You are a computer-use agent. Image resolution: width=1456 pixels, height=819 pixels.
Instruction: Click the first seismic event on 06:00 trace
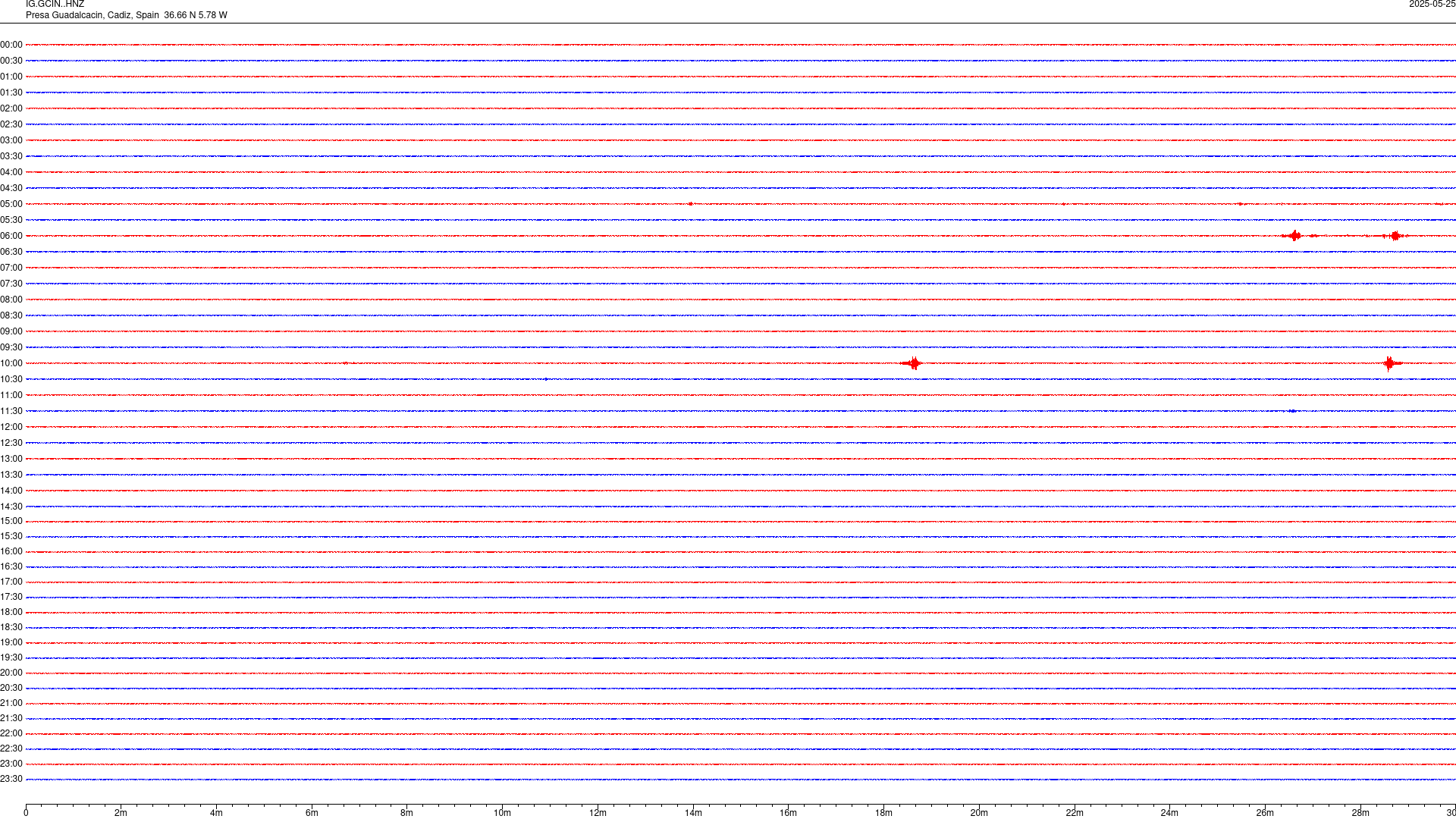1294,236
